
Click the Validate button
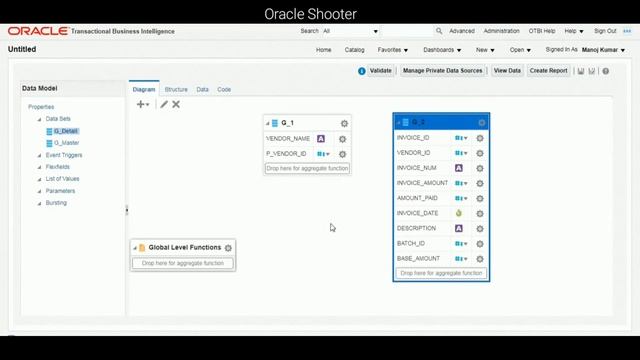(x=380, y=71)
